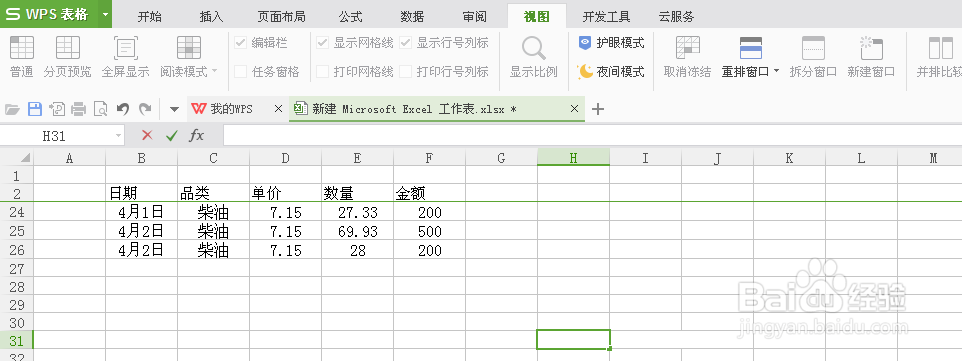Select column B header
This screenshot has width=962, height=361.
coord(141,158)
